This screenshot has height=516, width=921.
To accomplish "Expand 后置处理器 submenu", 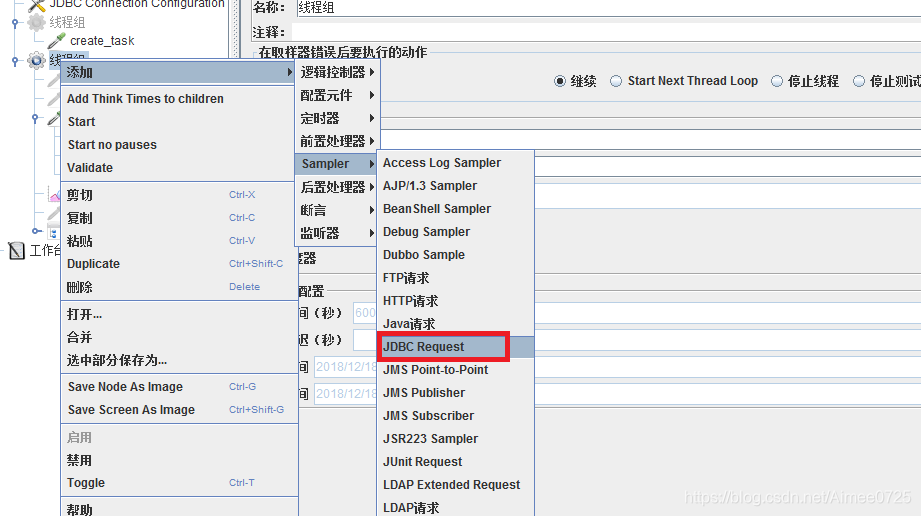I will pyautogui.click(x=337, y=187).
